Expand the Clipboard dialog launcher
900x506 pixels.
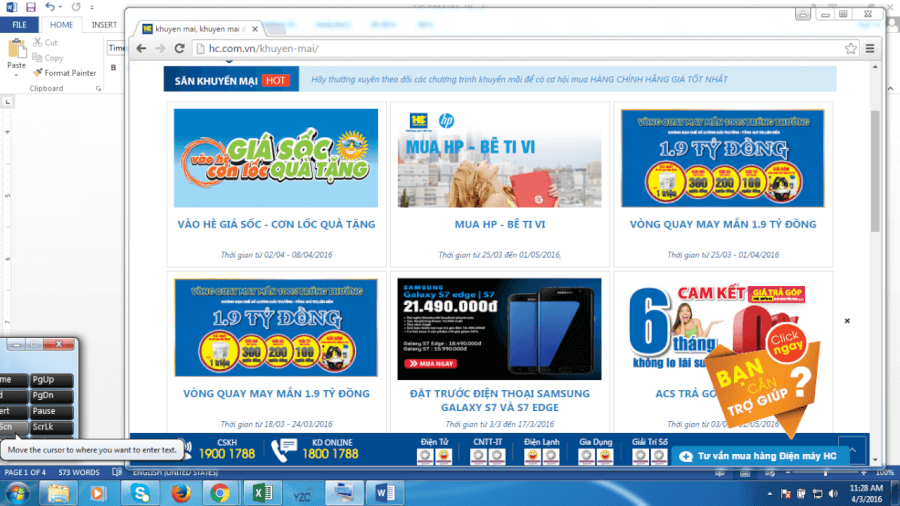[x=96, y=88]
